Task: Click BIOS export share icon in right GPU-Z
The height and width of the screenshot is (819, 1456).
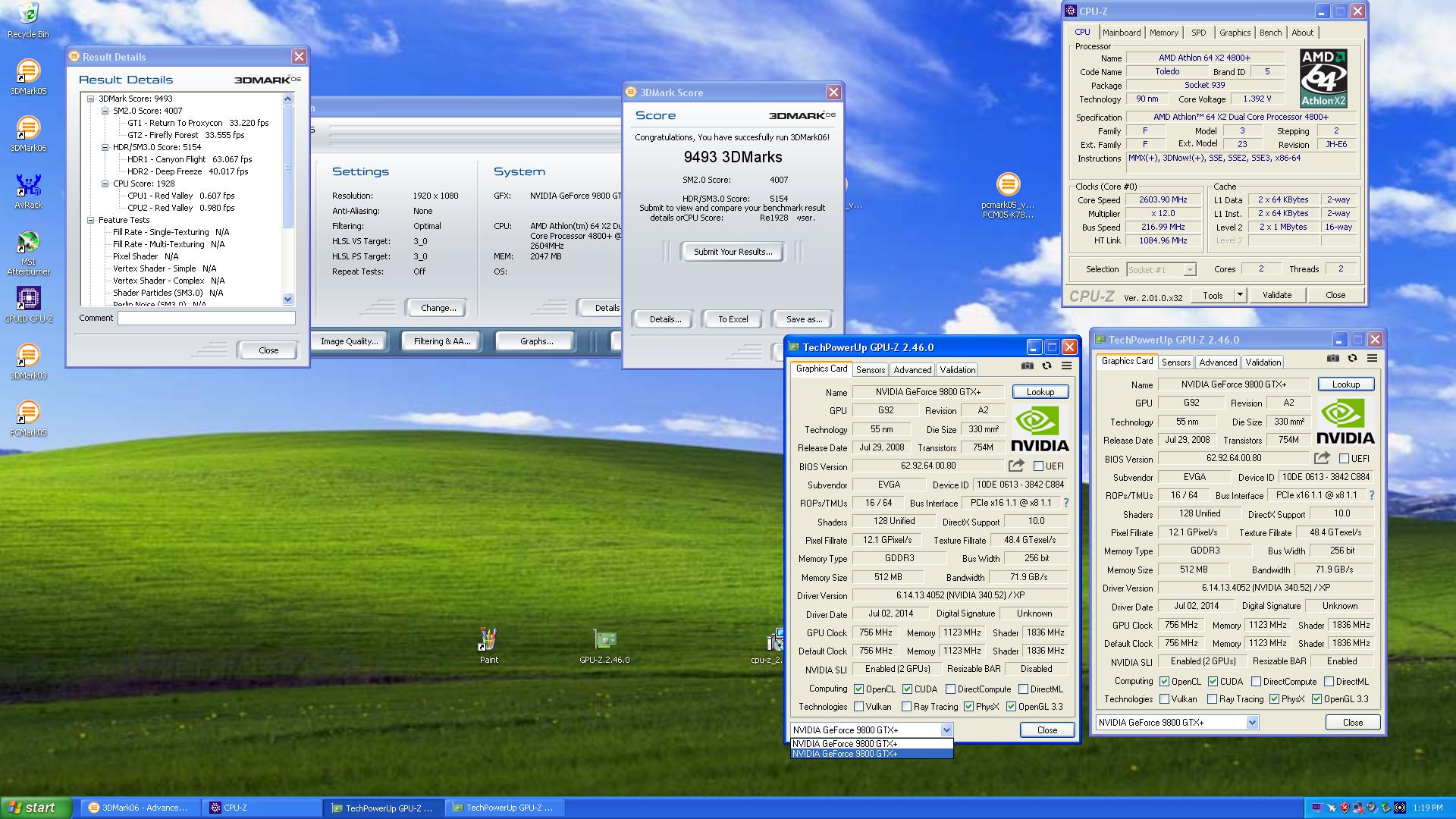Action: pos(1322,458)
